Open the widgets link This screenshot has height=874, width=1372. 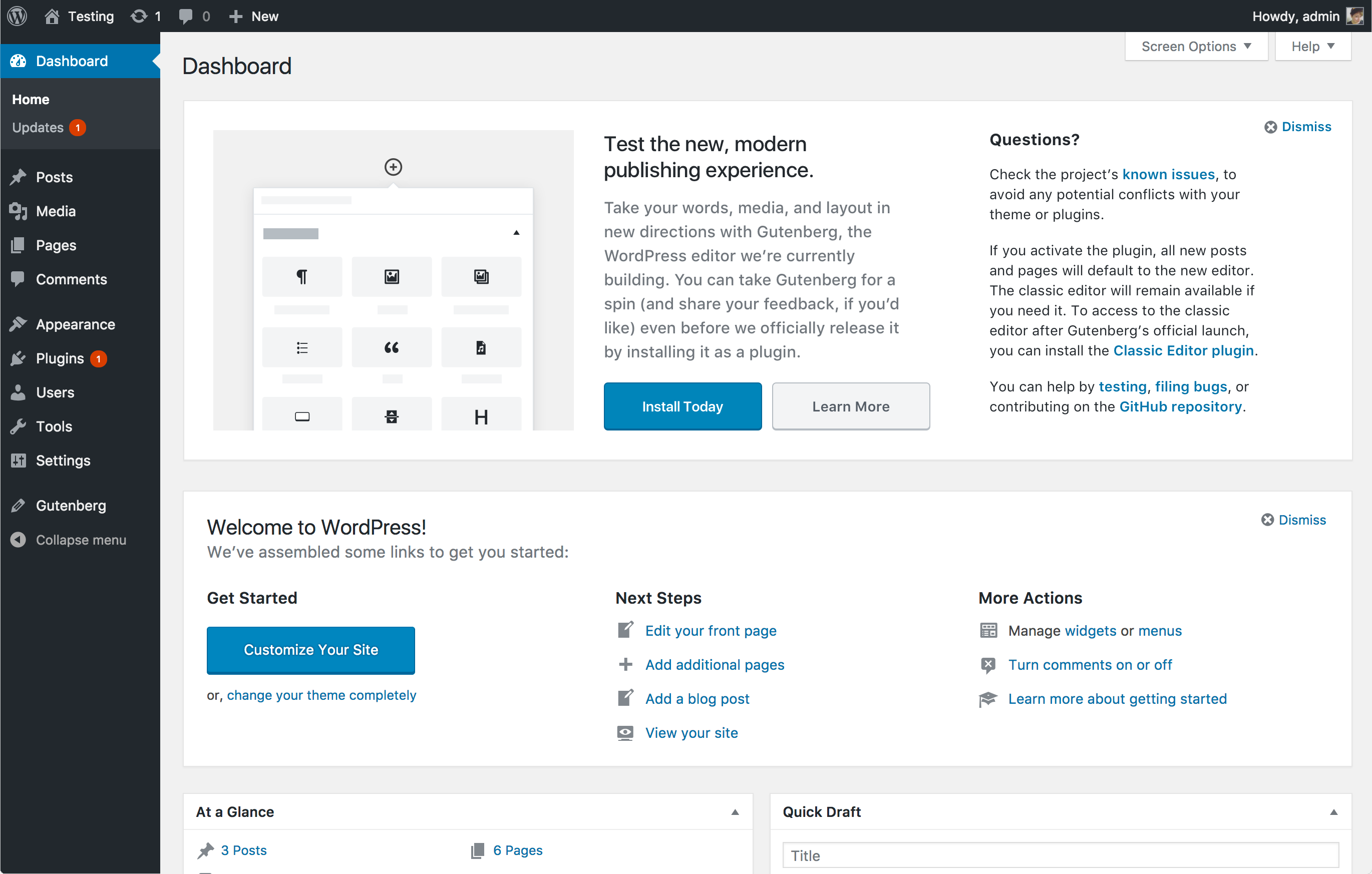(x=1090, y=631)
